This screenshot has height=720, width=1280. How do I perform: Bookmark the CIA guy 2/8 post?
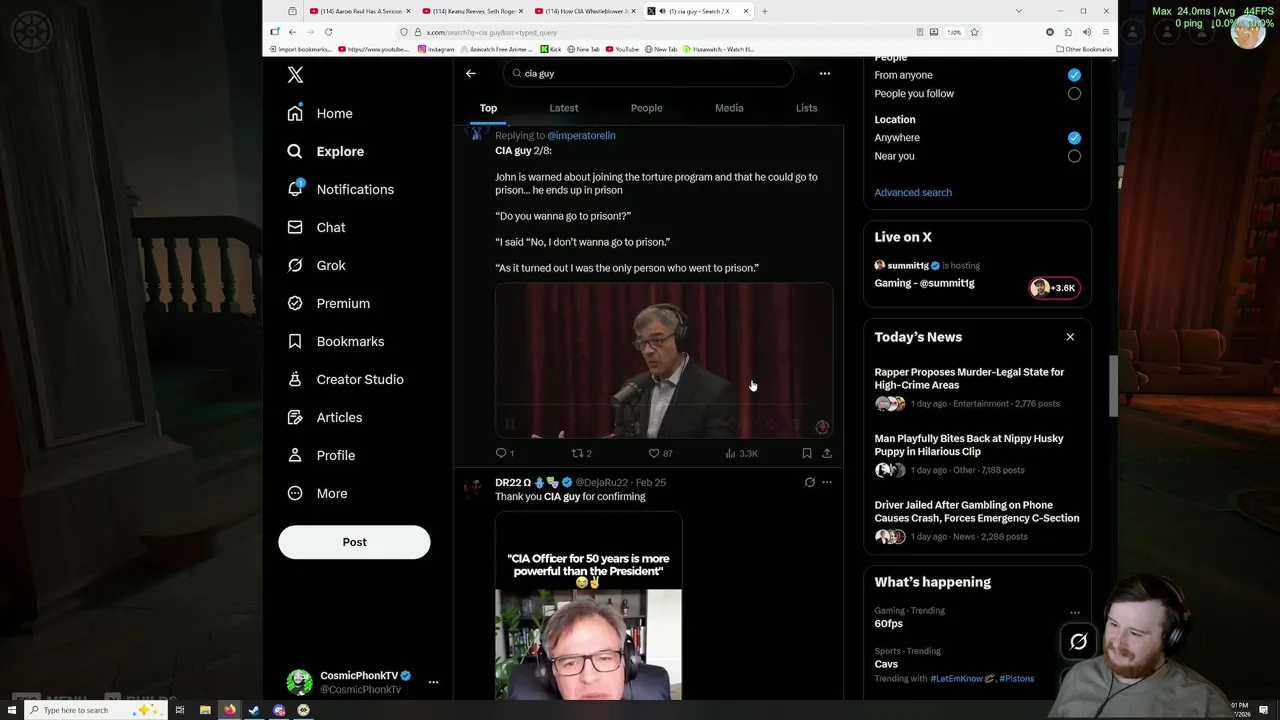coord(807,454)
